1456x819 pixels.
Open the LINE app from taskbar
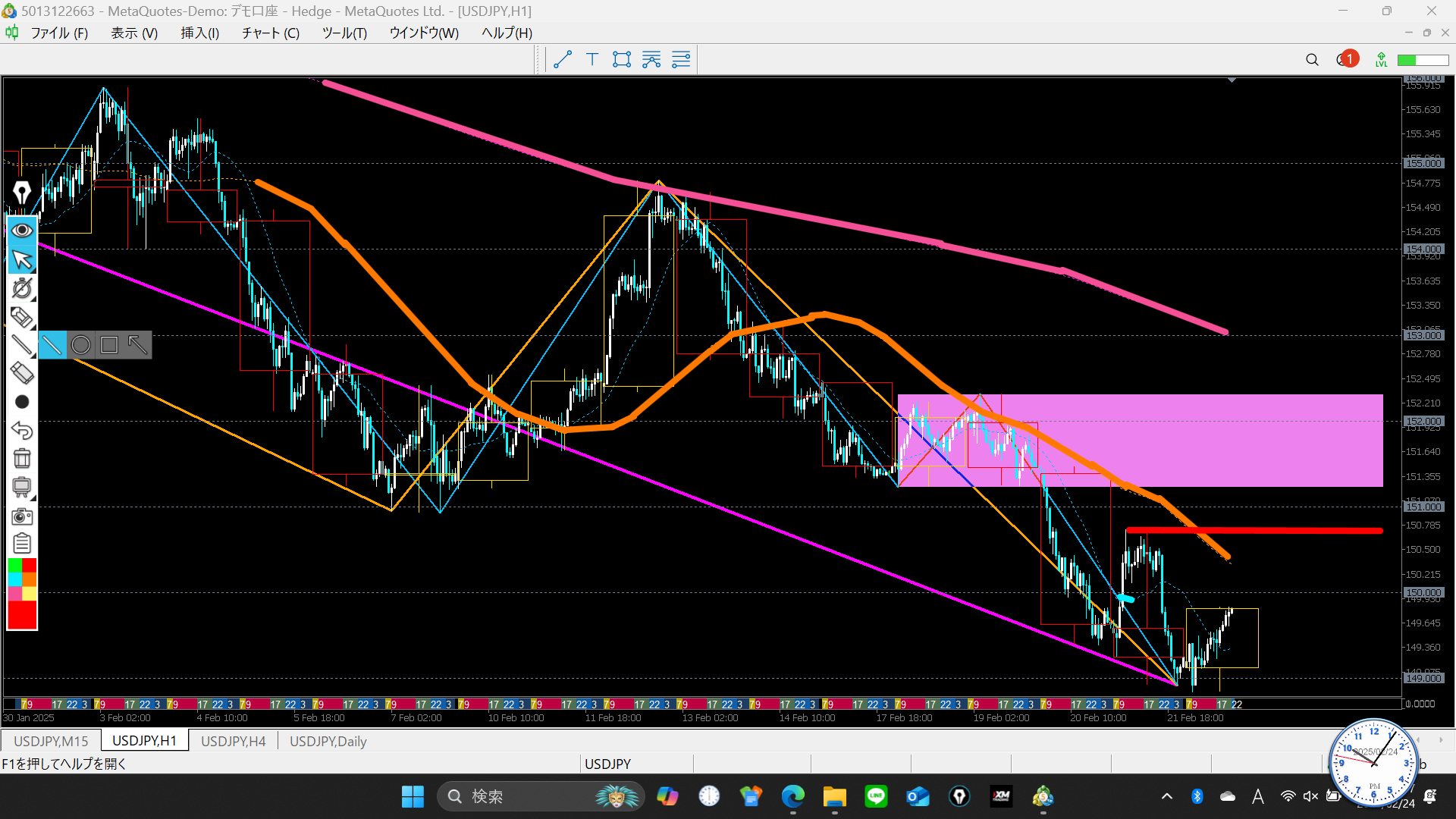tap(876, 796)
